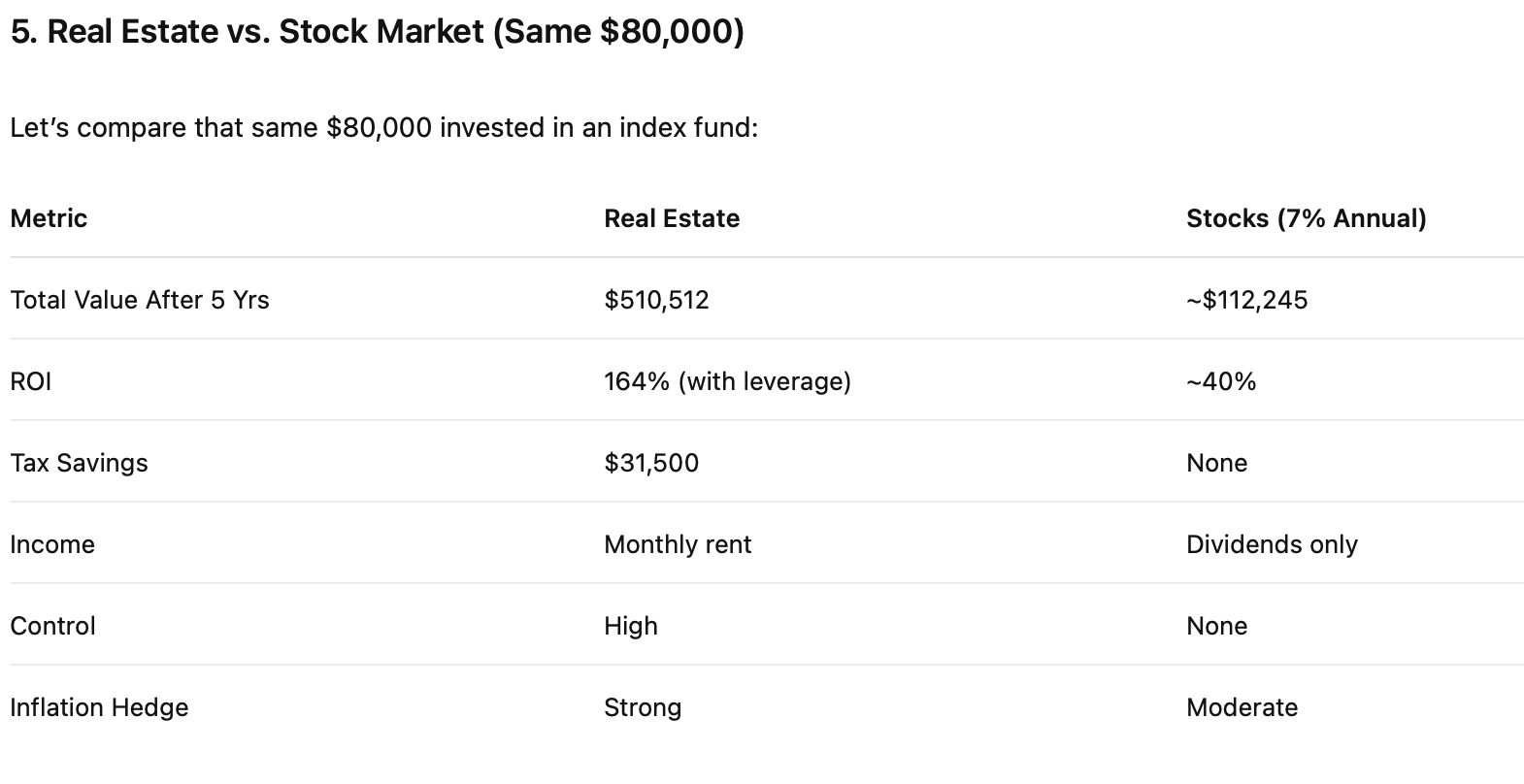Viewport: 1524px width, 784px height.
Task: Click the Monthly rent cell
Action: click(678, 544)
